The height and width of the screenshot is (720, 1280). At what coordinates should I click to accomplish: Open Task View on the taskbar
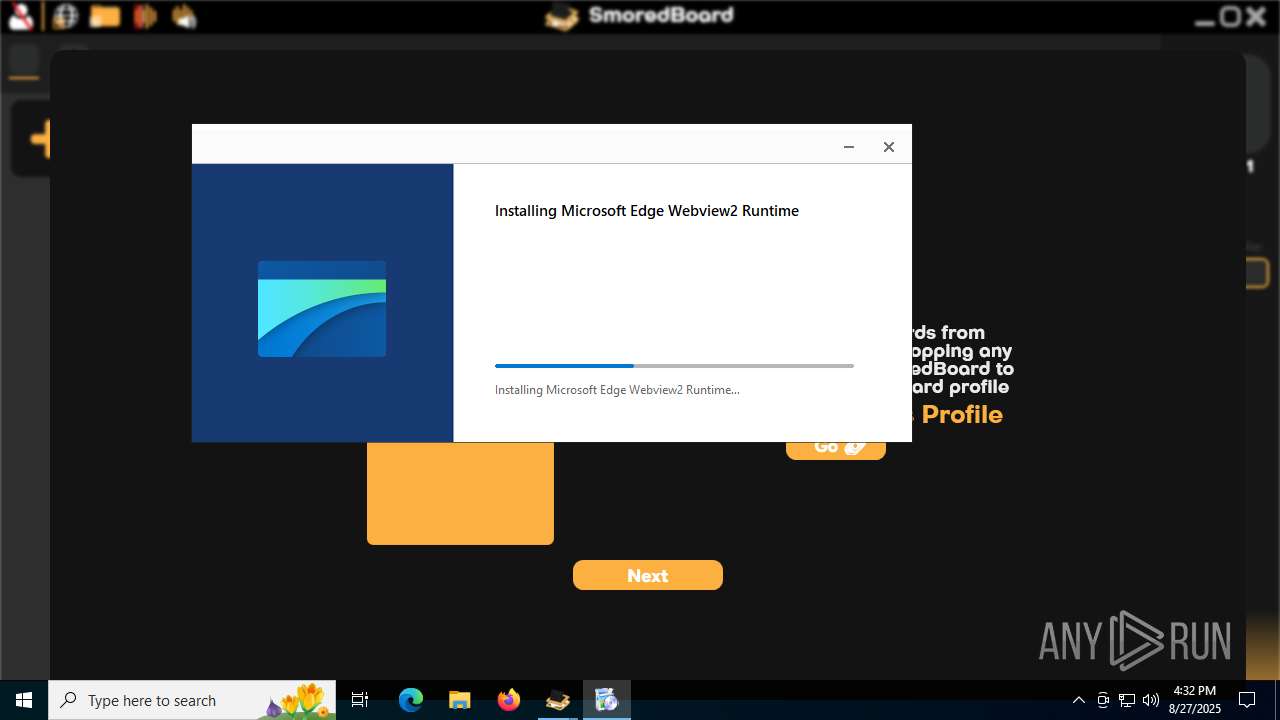point(361,700)
